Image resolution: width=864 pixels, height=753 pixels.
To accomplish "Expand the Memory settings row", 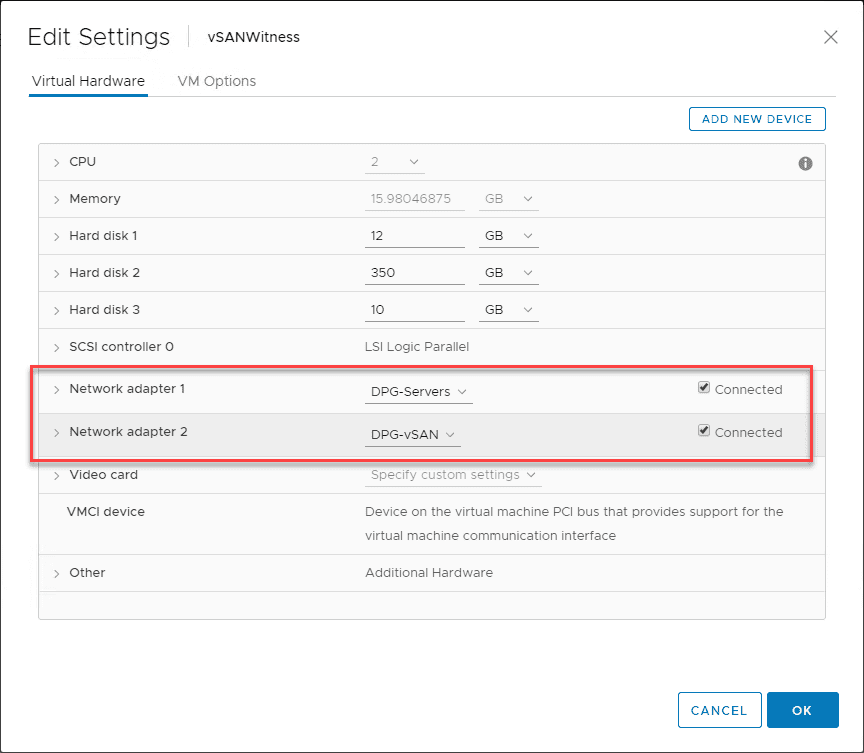I will click(56, 199).
